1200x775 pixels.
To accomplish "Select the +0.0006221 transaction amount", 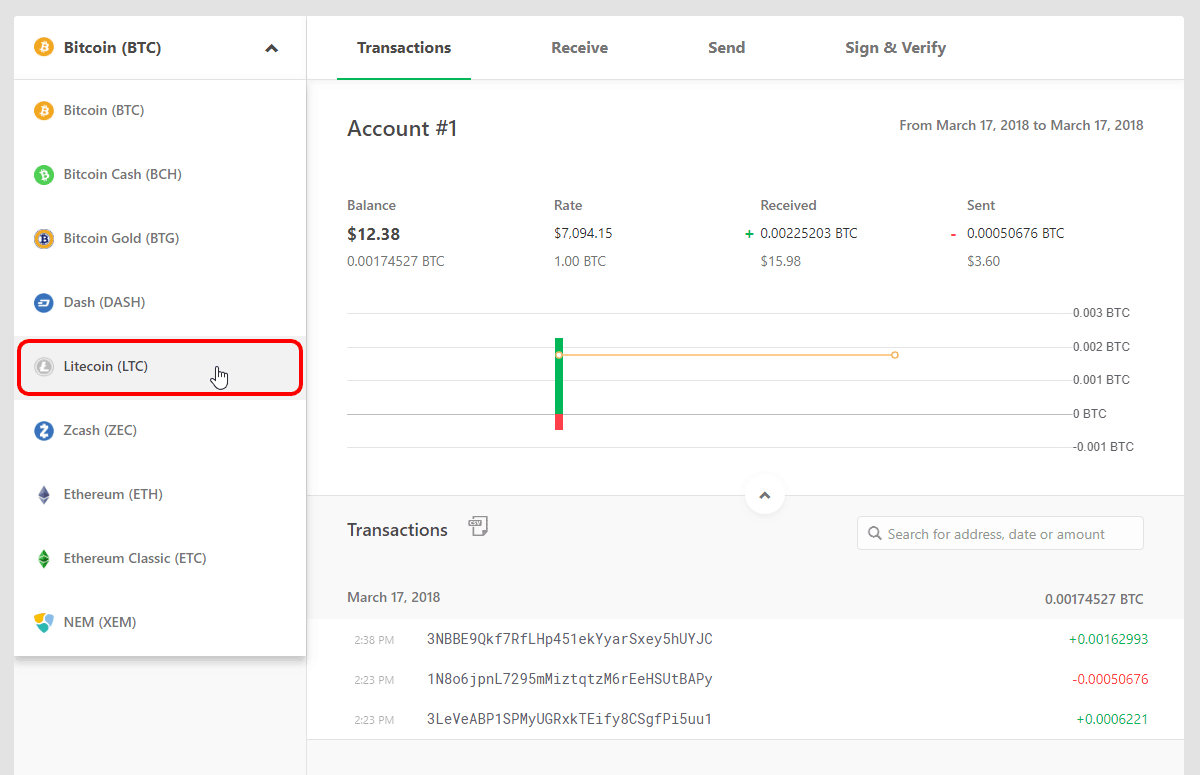I will [x=1113, y=720].
